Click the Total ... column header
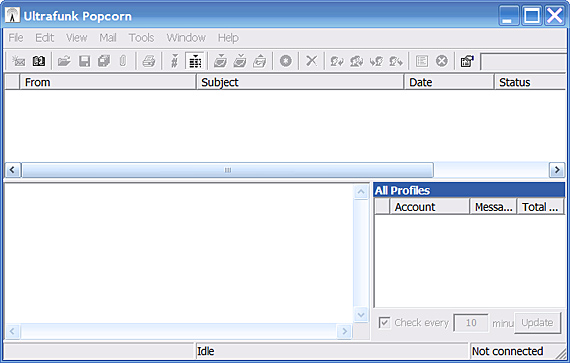The width and height of the screenshot is (570, 363). pyautogui.click(x=540, y=207)
